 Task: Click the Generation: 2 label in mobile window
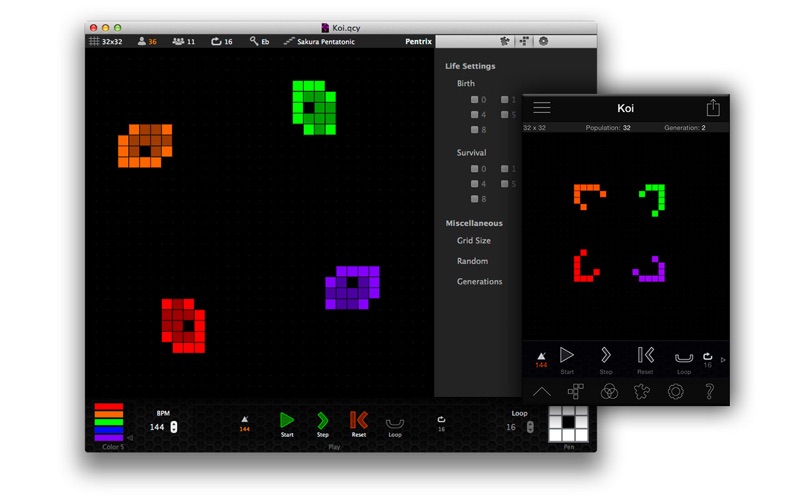pos(685,128)
